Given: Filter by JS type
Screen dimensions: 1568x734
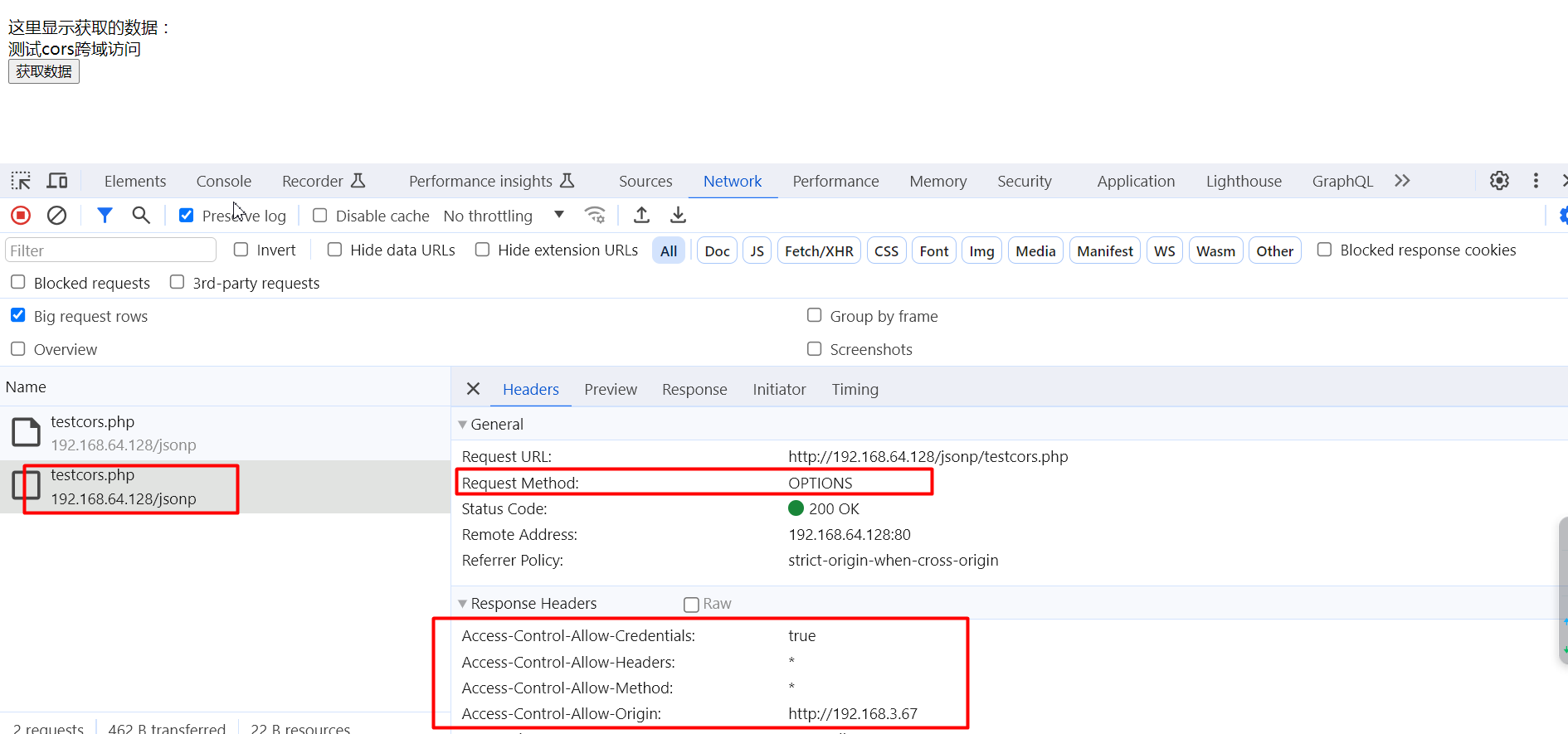Looking at the screenshot, I should pyautogui.click(x=757, y=250).
